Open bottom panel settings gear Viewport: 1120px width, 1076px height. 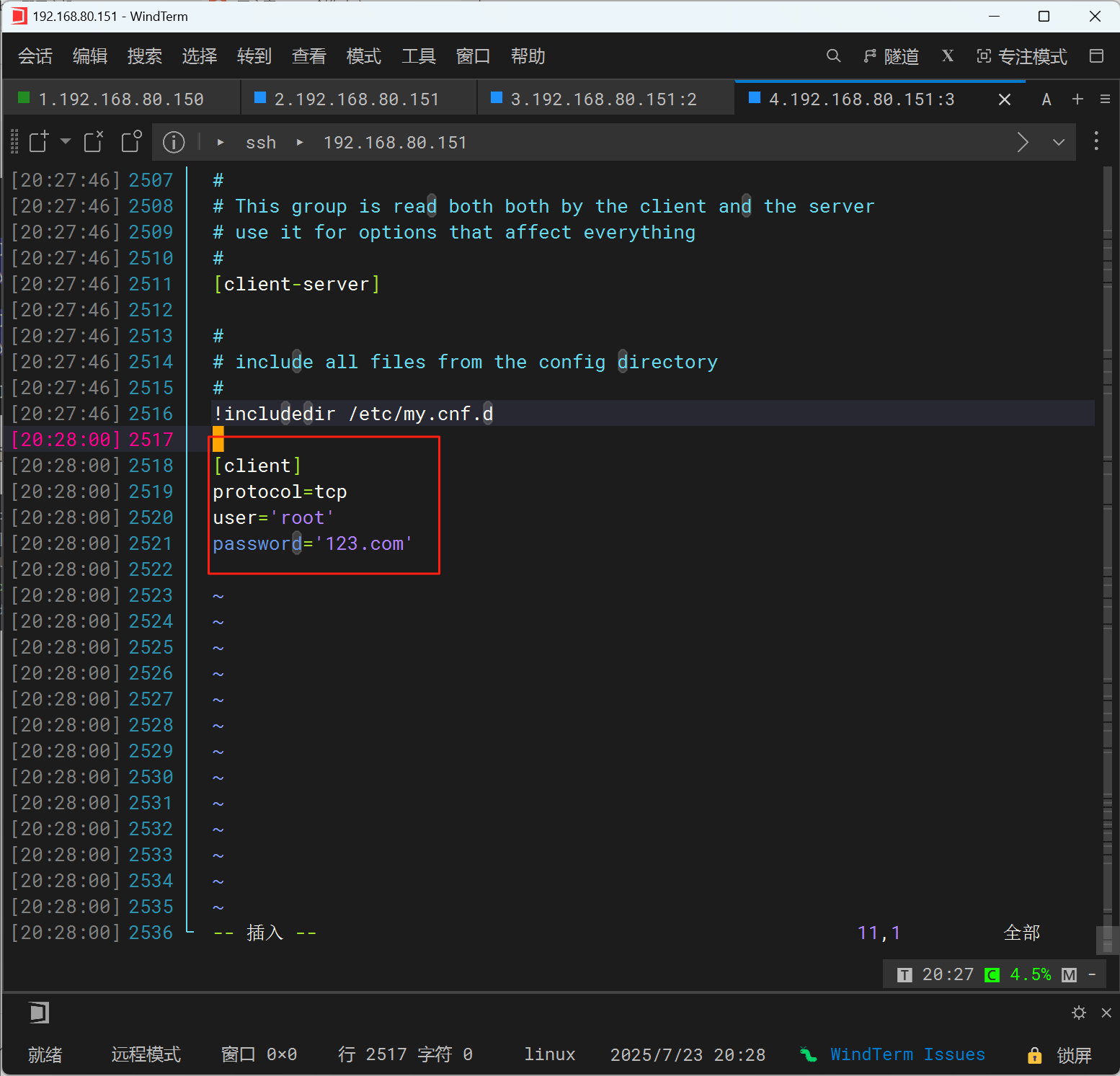(1079, 1013)
